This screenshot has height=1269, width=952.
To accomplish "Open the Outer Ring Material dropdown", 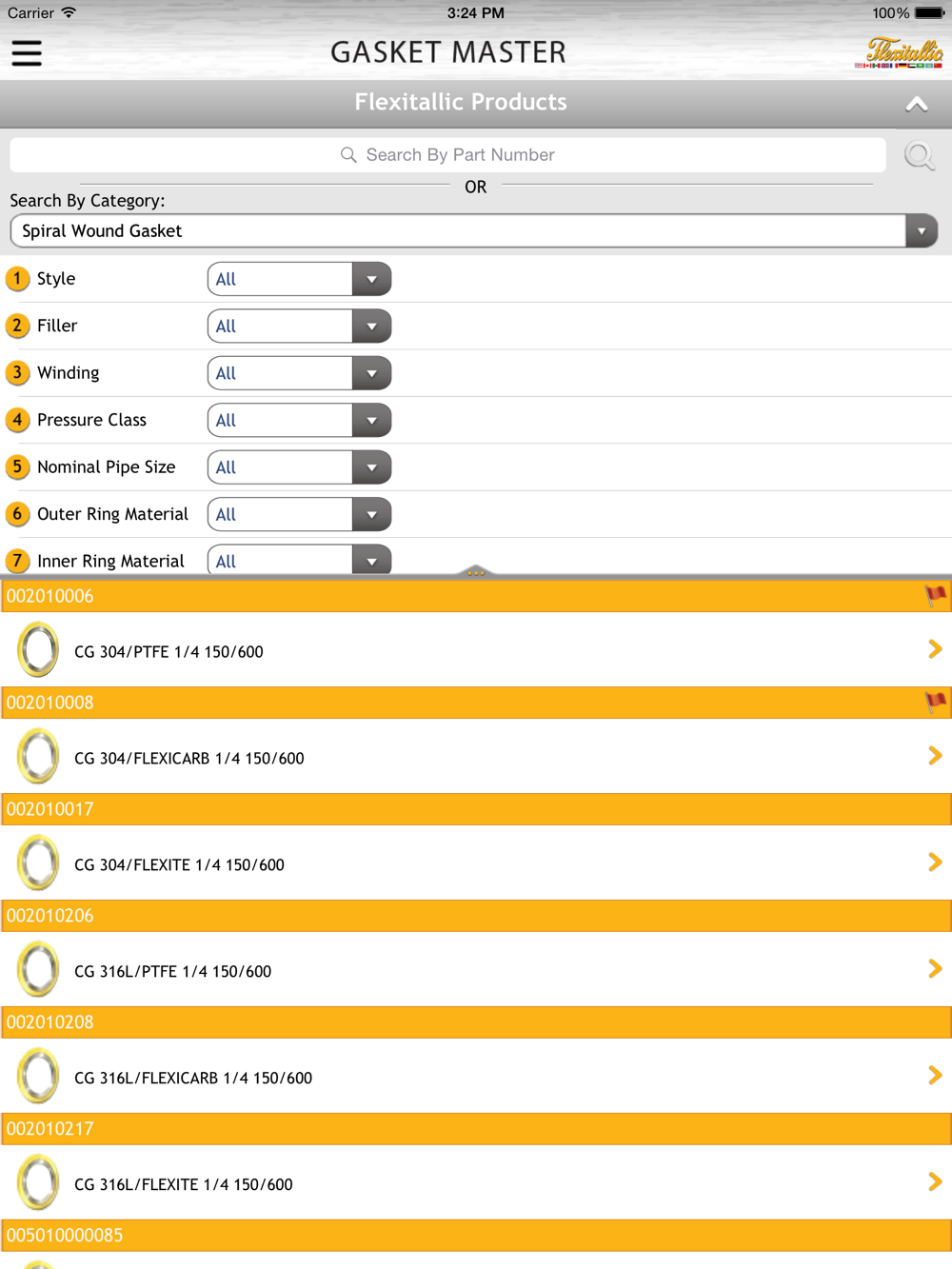I will click(299, 515).
